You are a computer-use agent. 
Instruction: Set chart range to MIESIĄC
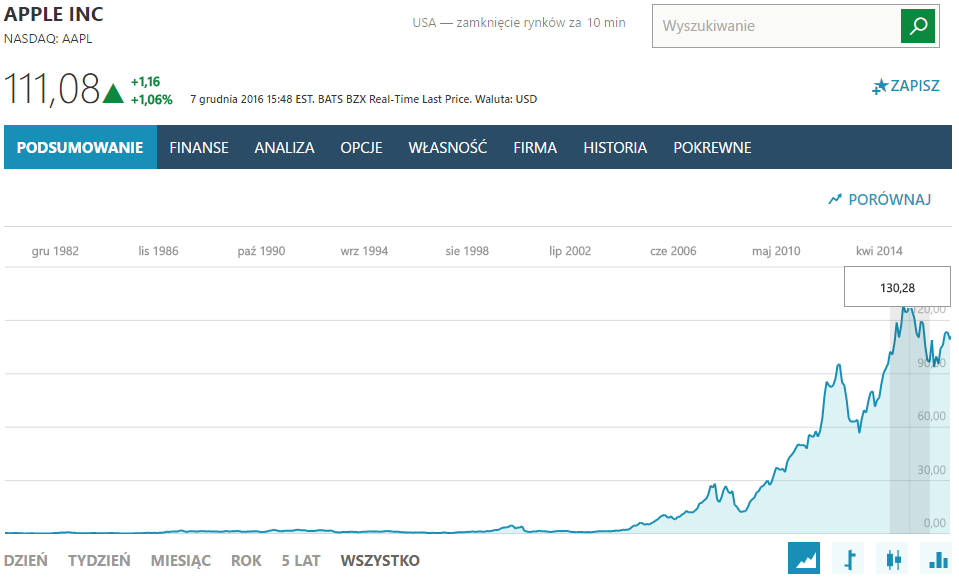[180, 560]
